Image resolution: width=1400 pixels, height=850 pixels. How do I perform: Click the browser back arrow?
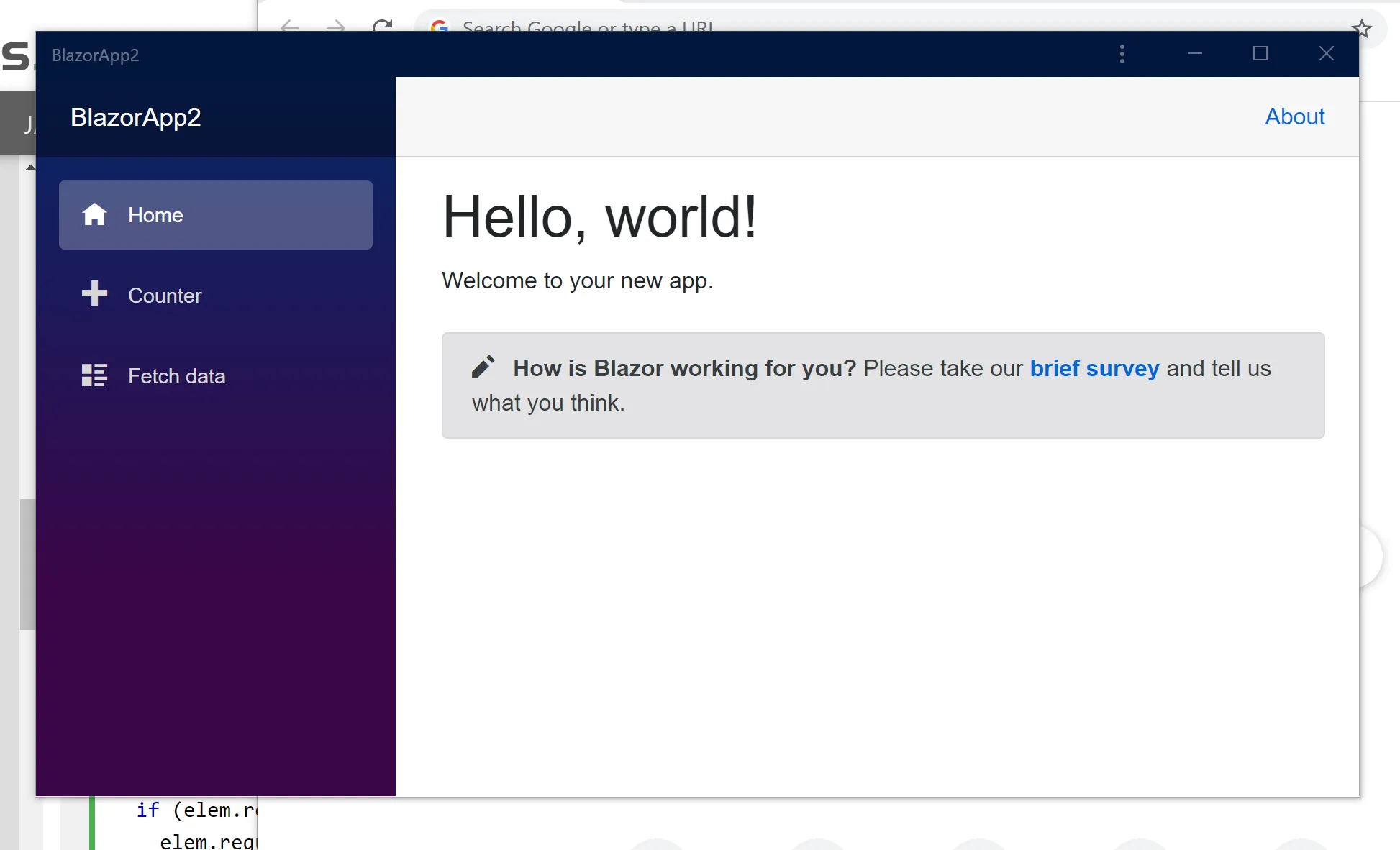tap(290, 27)
